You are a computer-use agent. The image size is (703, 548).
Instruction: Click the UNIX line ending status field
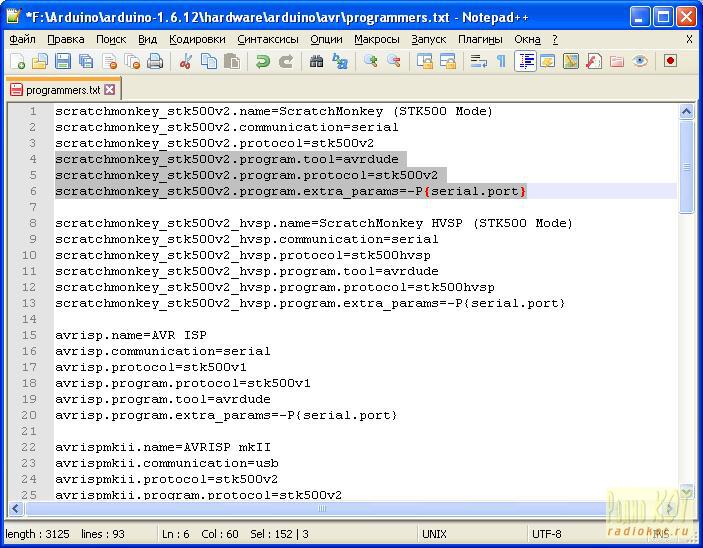coord(434,534)
